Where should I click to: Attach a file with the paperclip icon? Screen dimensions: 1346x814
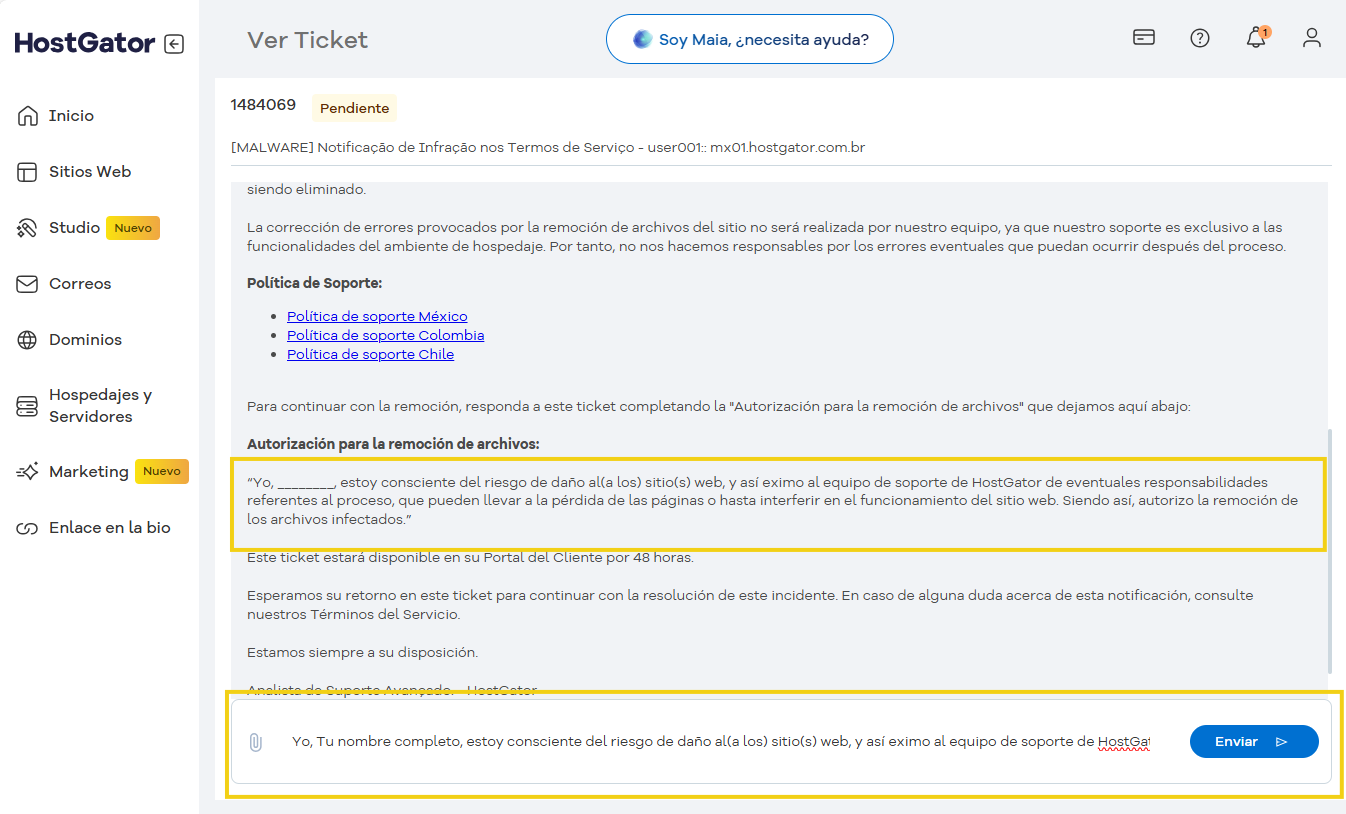tap(256, 742)
